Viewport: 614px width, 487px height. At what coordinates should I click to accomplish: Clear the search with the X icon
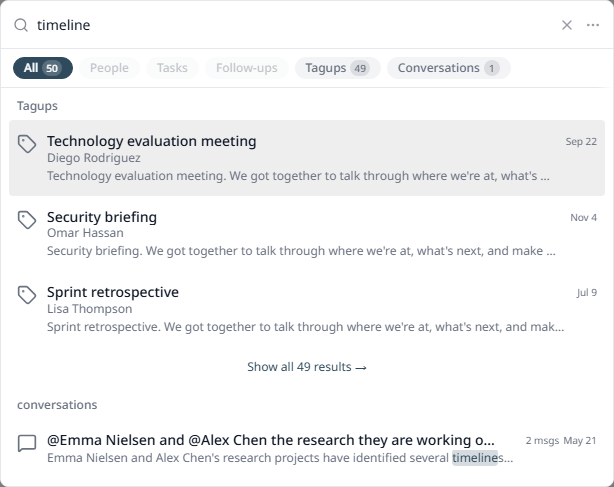(567, 25)
